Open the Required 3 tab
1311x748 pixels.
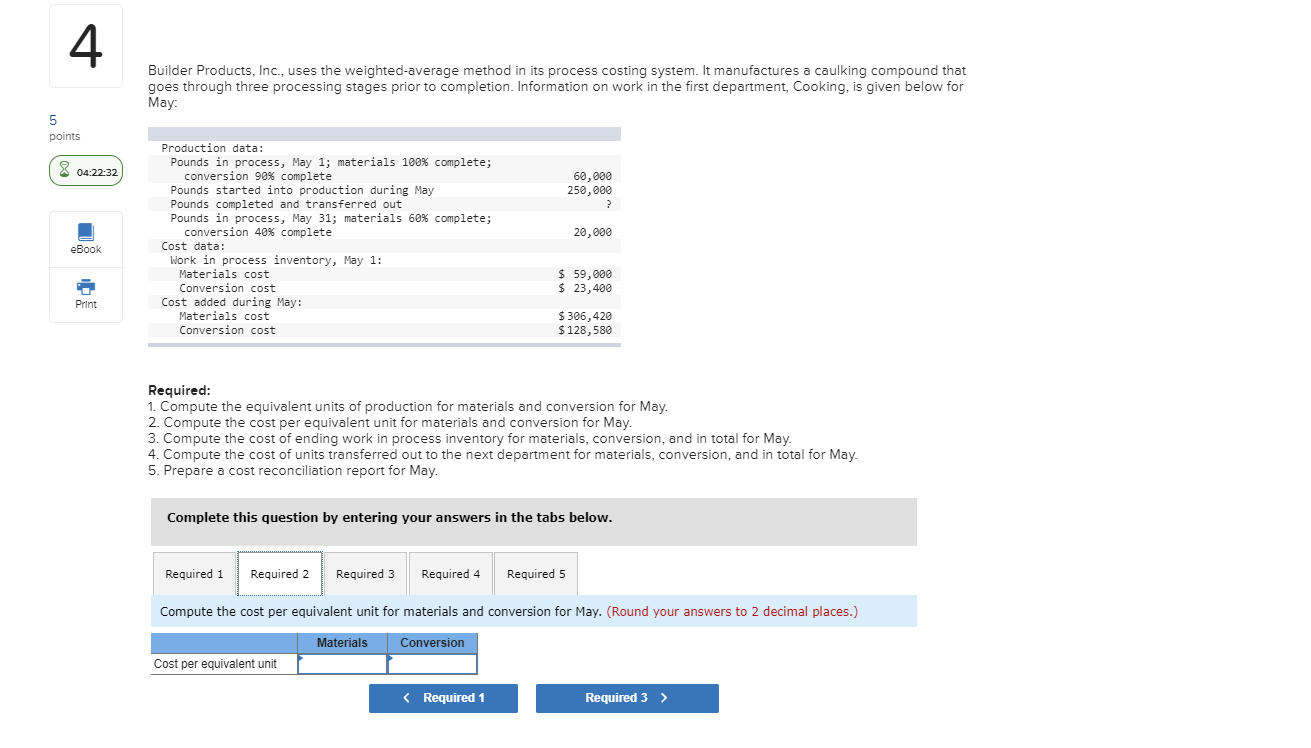click(365, 574)
